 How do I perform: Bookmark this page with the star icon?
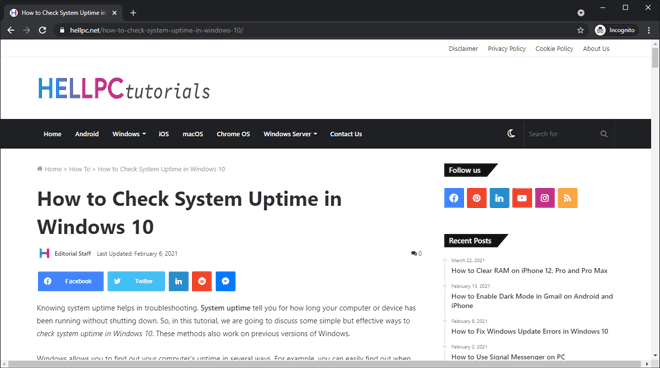click(580, 30)
